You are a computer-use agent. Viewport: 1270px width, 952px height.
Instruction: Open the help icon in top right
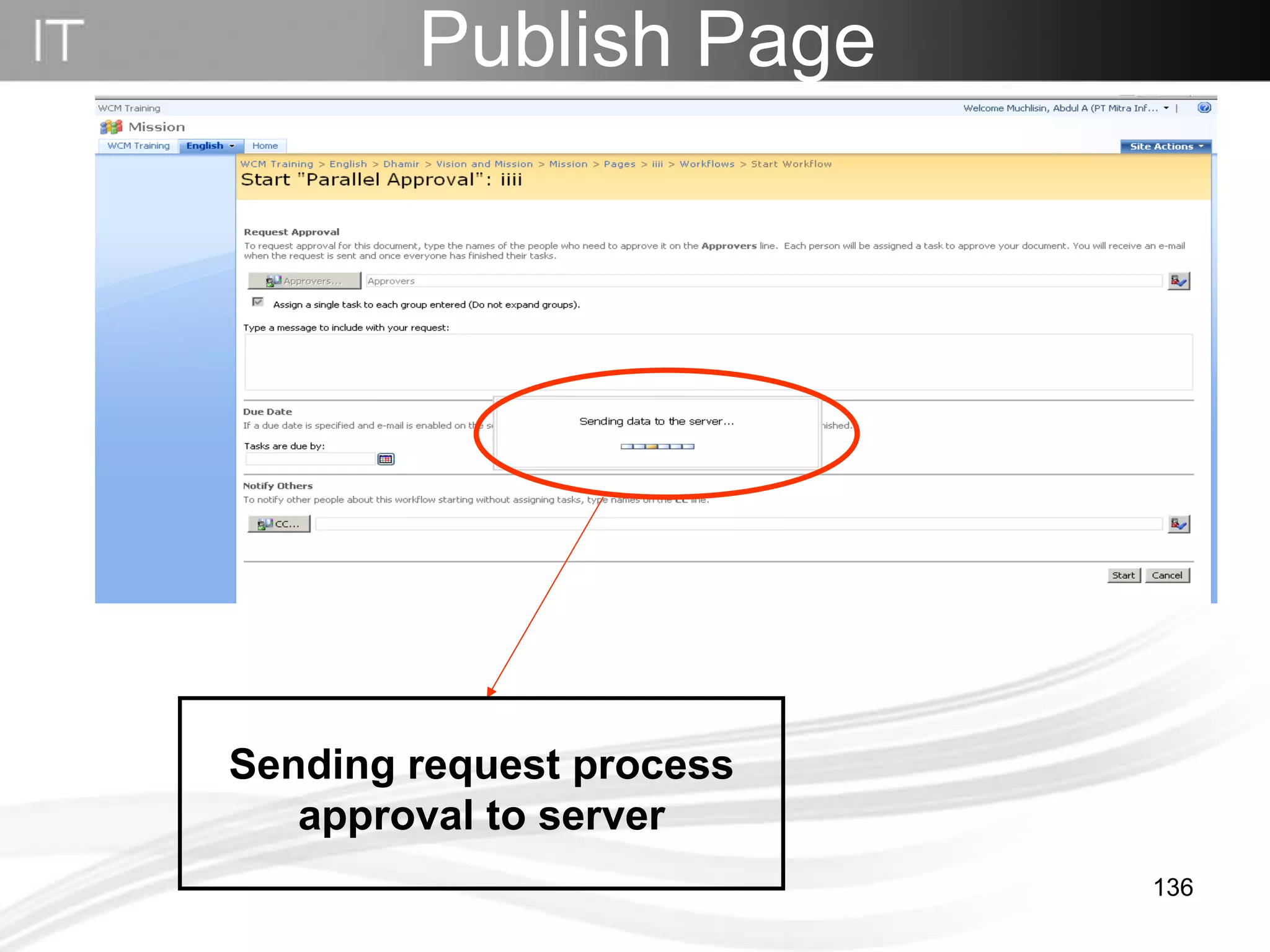click(1204, 108)
